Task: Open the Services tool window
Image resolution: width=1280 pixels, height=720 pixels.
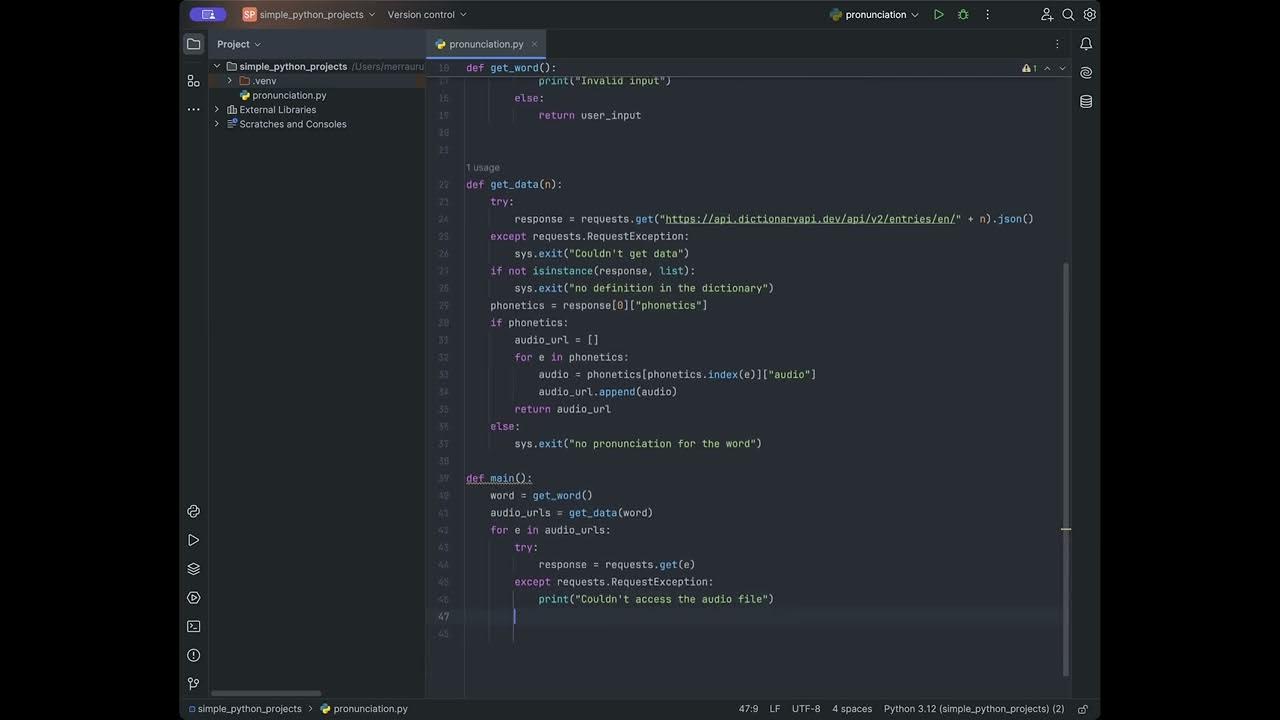Action: [194, 598]
